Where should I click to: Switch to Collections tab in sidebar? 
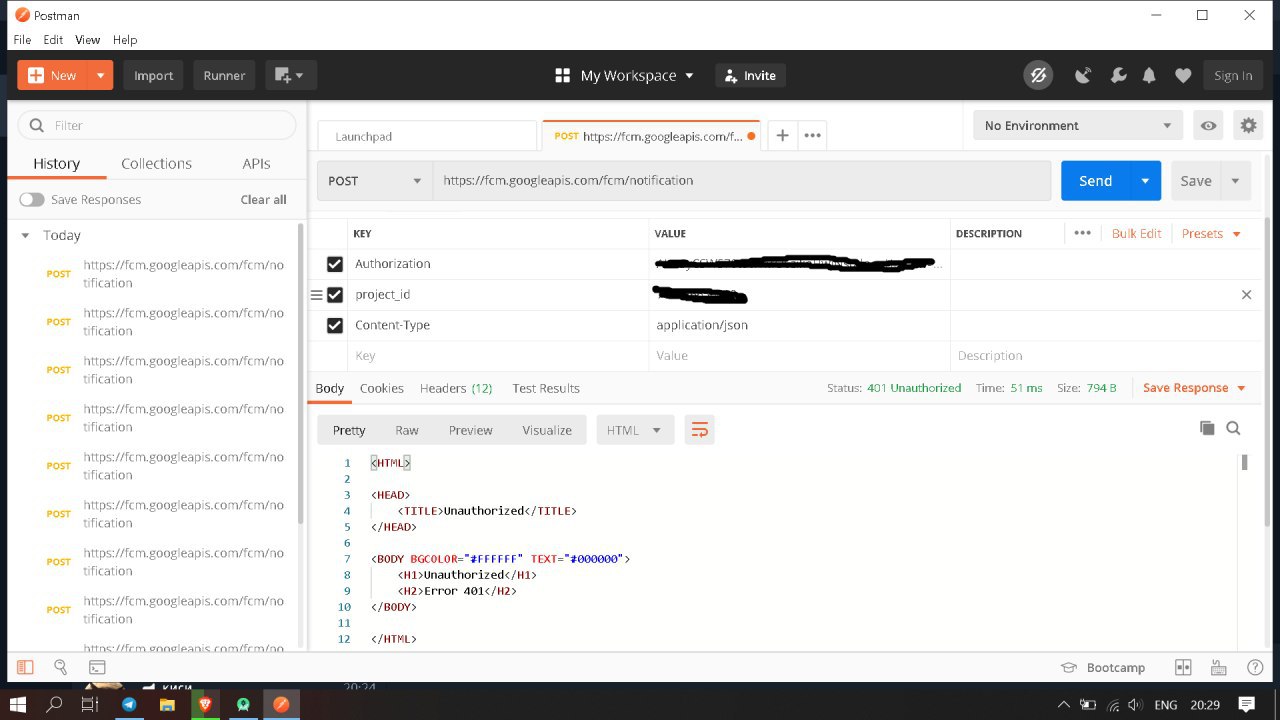point(156,163)
